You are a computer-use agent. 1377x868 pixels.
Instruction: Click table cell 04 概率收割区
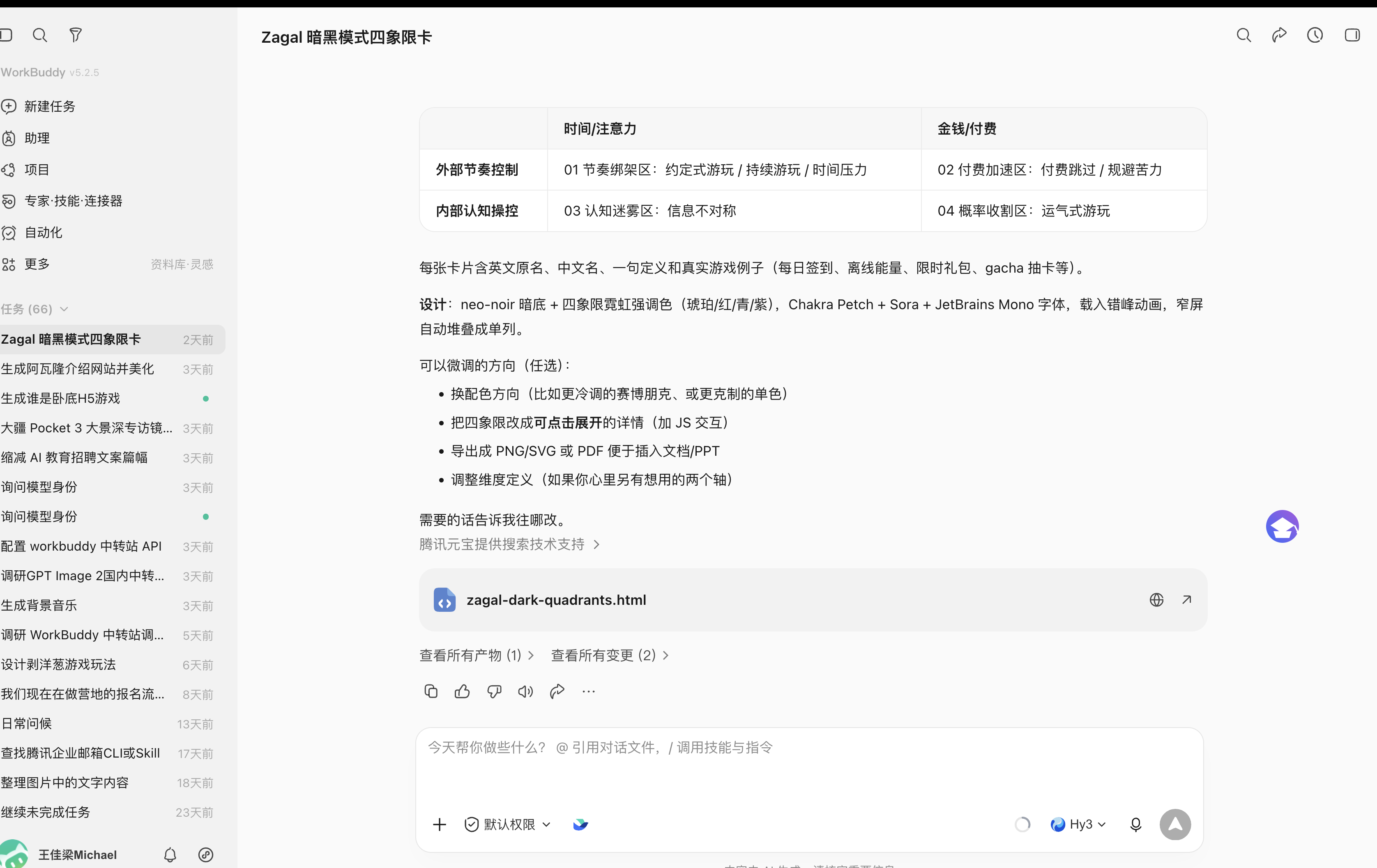(1064, 211)
